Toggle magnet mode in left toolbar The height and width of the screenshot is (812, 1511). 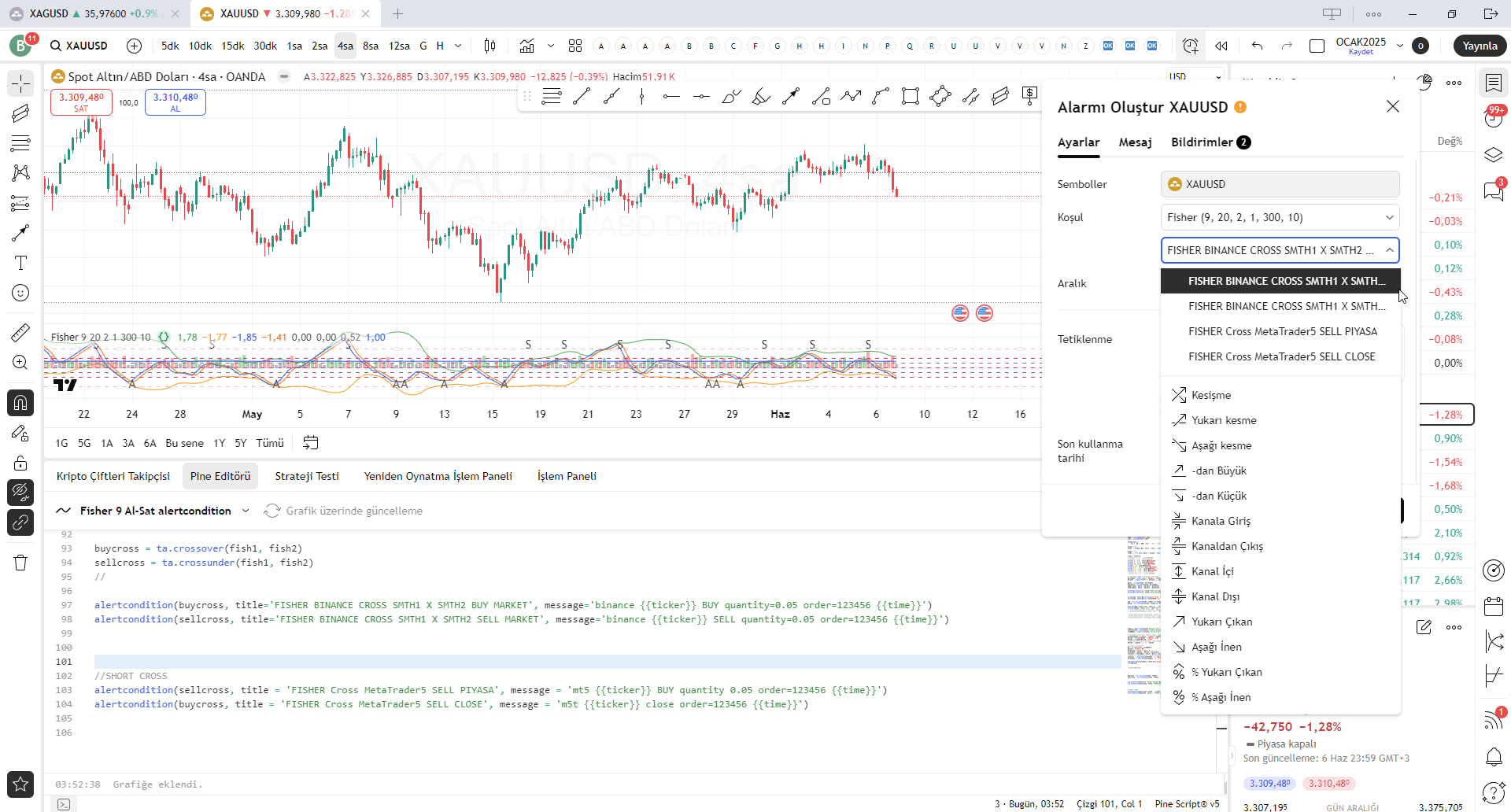20,403
